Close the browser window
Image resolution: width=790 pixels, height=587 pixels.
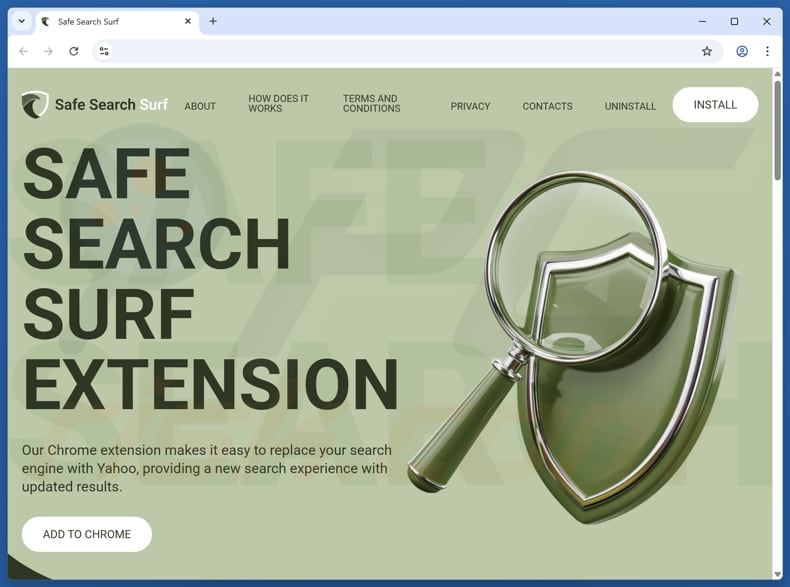point(766,21)
